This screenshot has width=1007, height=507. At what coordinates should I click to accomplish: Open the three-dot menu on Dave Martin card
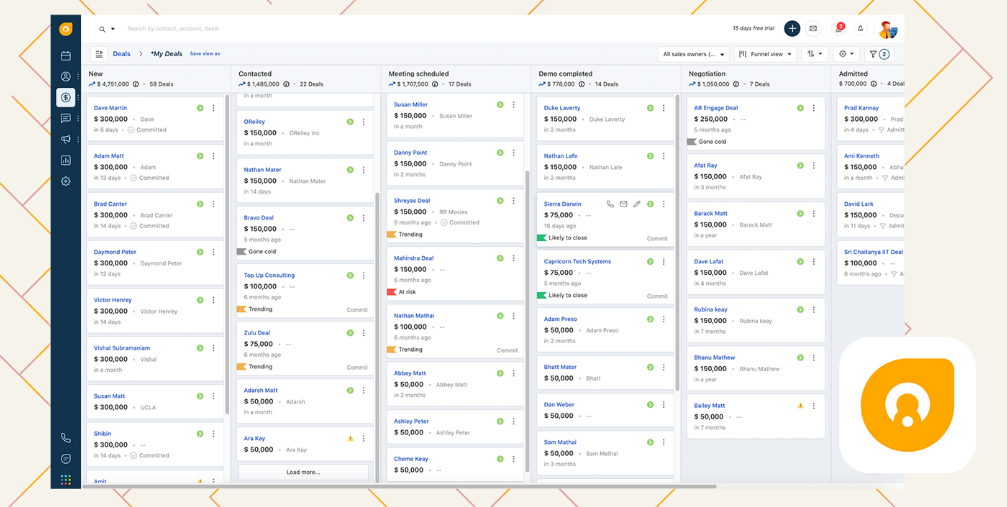213,108
